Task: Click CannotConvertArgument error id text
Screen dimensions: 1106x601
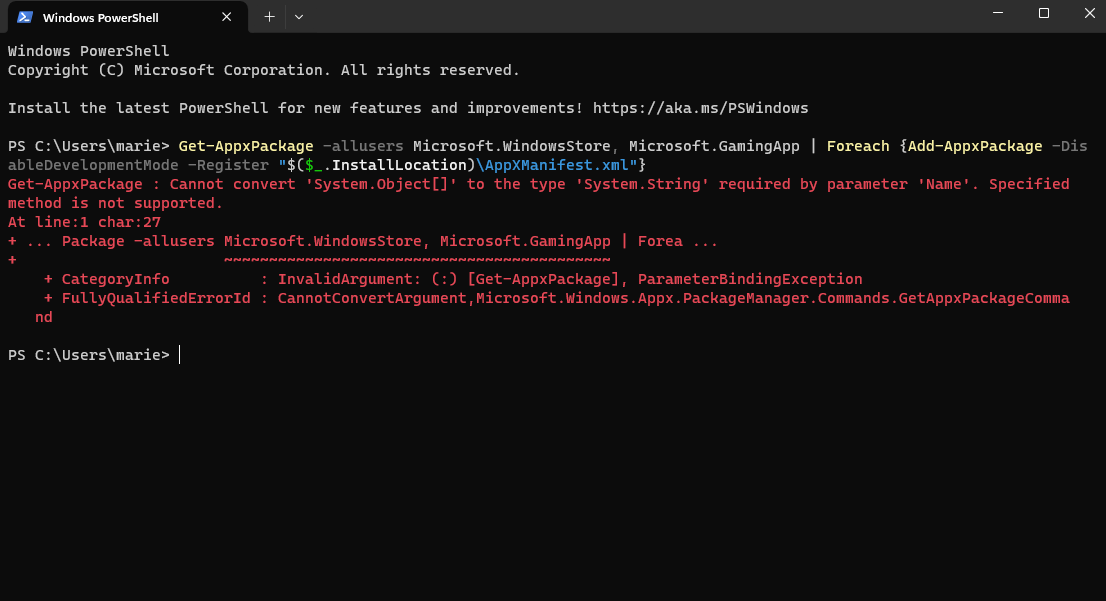Action: coord(372,298)
